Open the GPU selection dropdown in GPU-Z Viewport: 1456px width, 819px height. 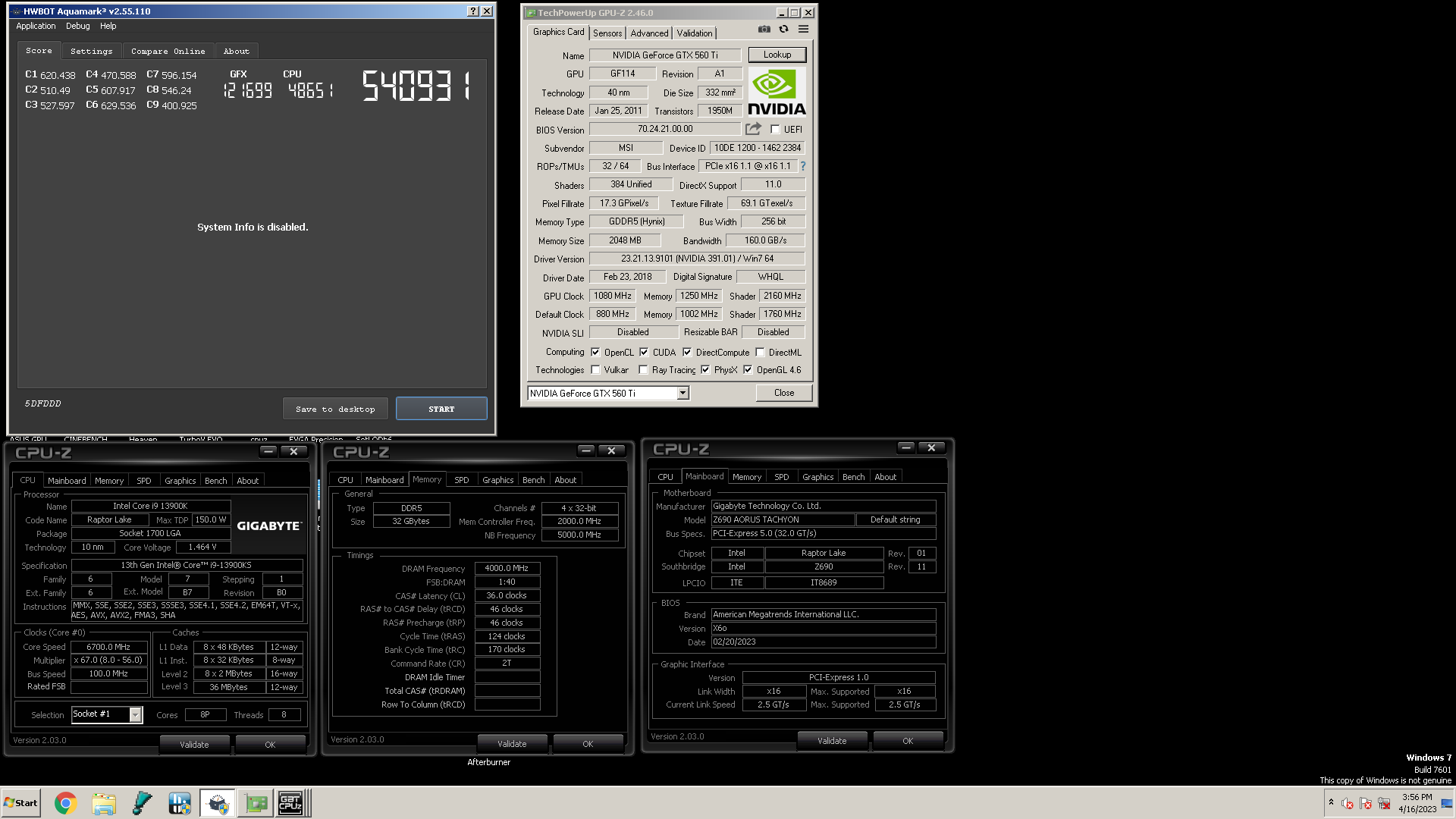coord(682,393)
